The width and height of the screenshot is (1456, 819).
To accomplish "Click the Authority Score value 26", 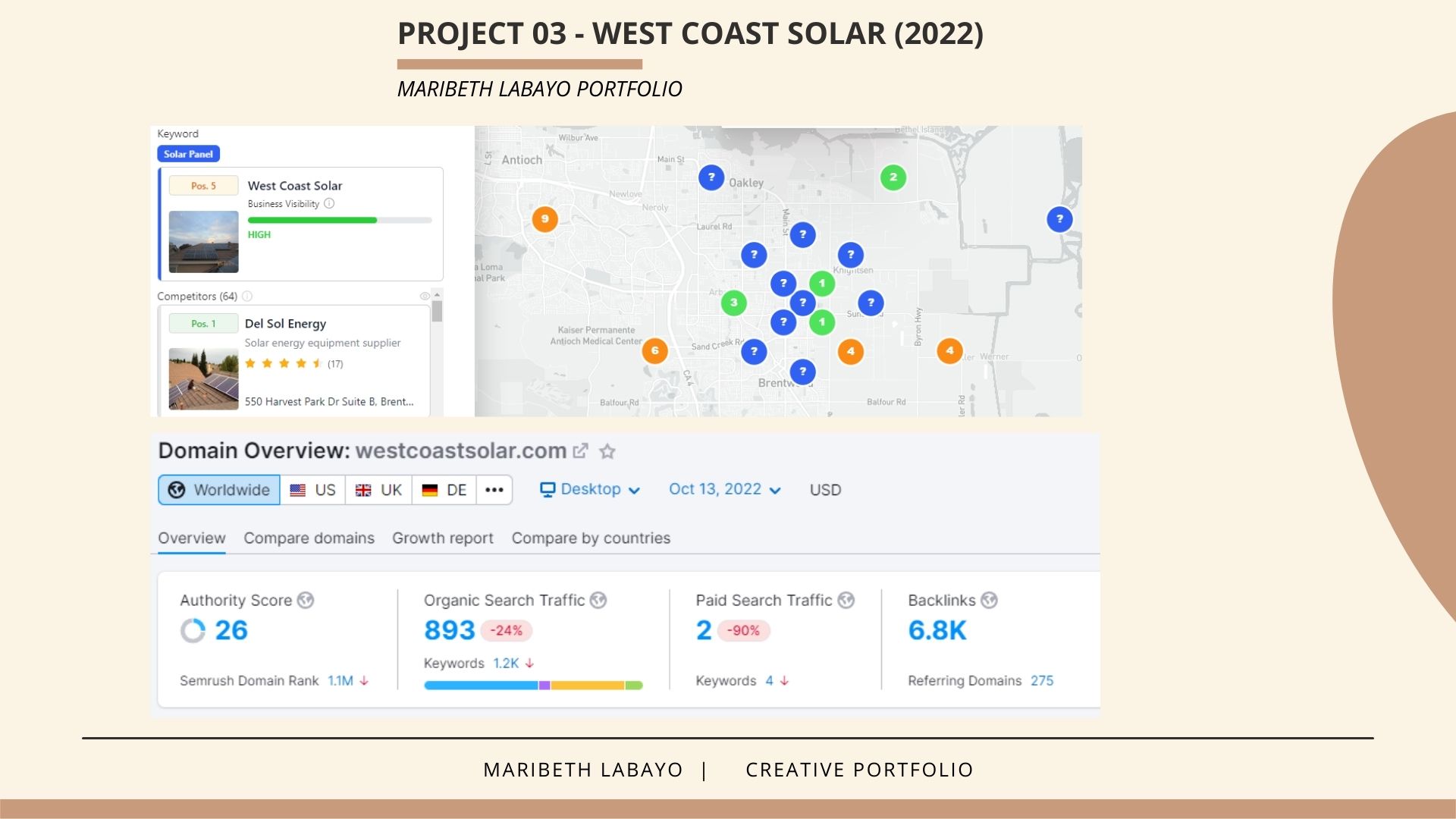I will click(231, 630).
